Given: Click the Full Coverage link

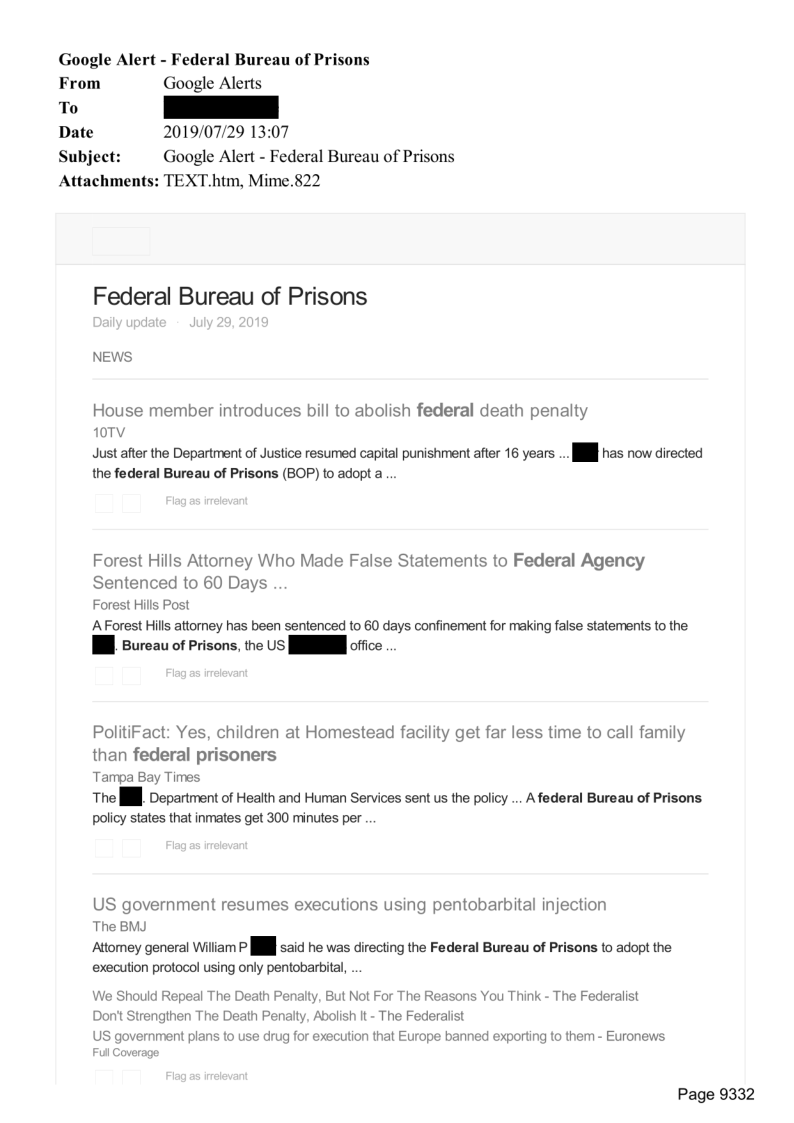Looking at the screenshot, I should pos(125,1053).
